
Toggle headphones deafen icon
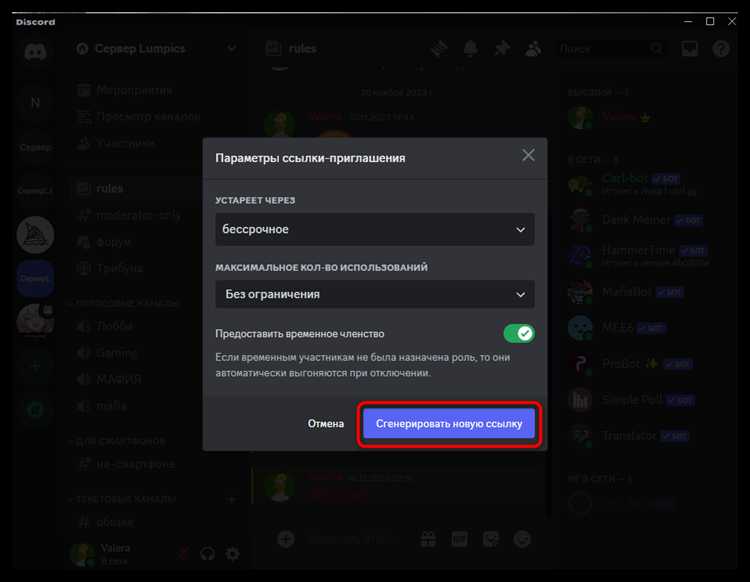point(208,554)
